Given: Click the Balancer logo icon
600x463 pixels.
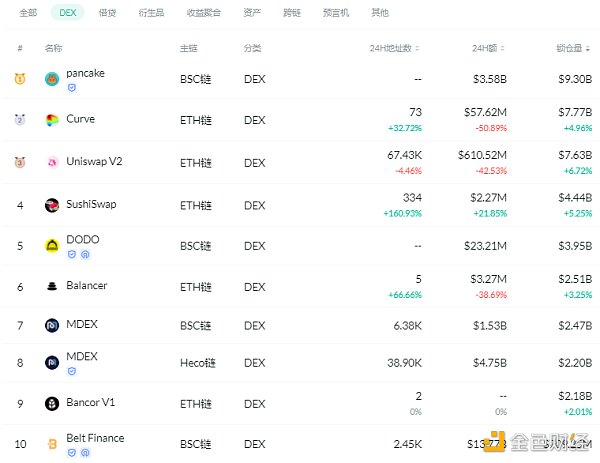Looking at the screenshot, I should [52, 286].
